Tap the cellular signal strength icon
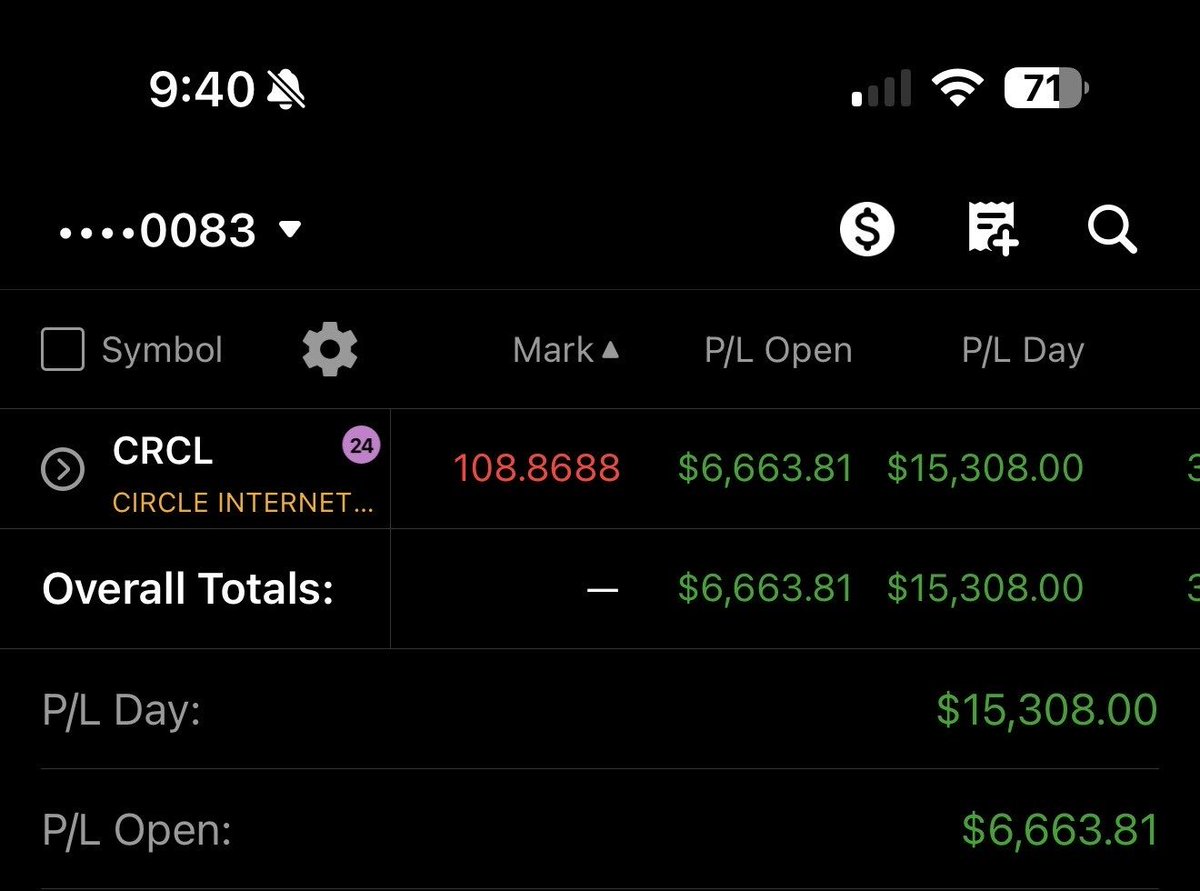This screenshot has width=1200, height=891. [x=880, y=90]
